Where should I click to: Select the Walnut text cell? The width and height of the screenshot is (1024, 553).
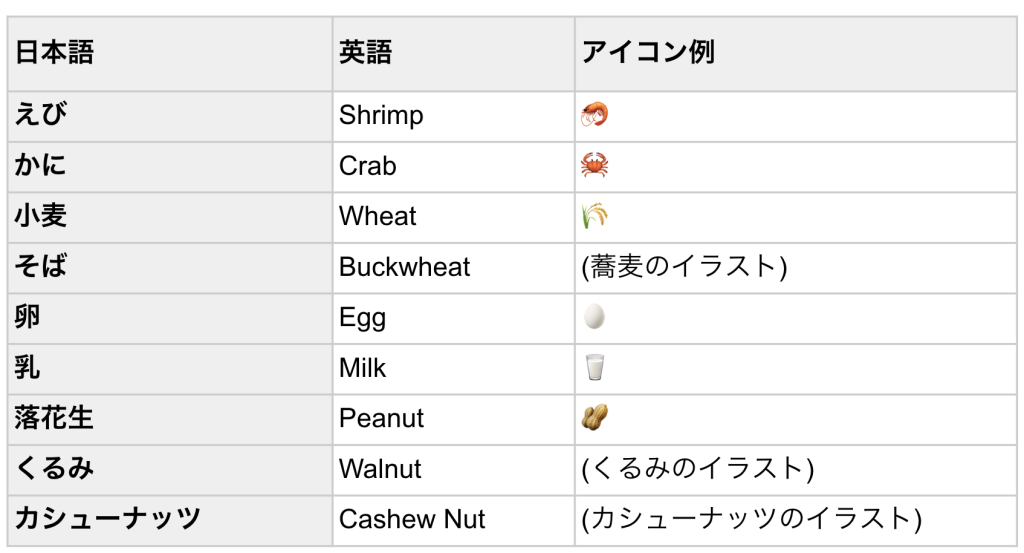[x=453, y=468]
